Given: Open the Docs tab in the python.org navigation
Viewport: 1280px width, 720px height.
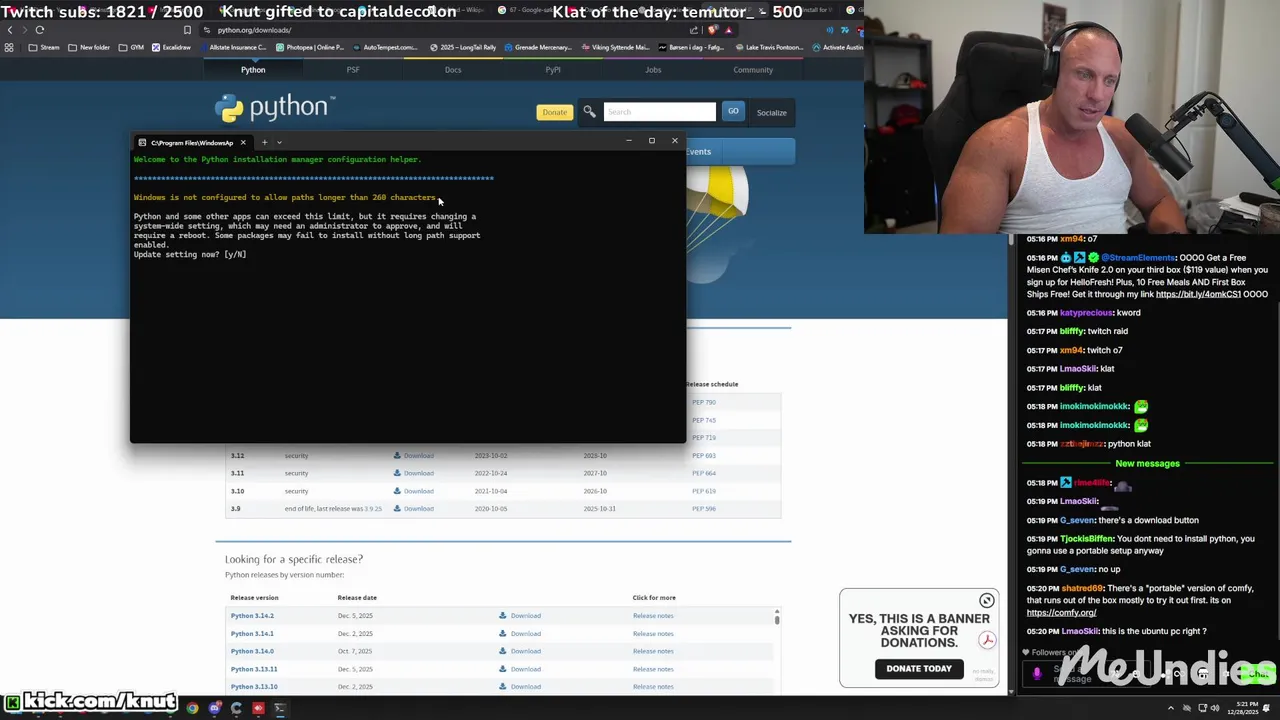Looking at the screenshot, I should click(453, 70).
